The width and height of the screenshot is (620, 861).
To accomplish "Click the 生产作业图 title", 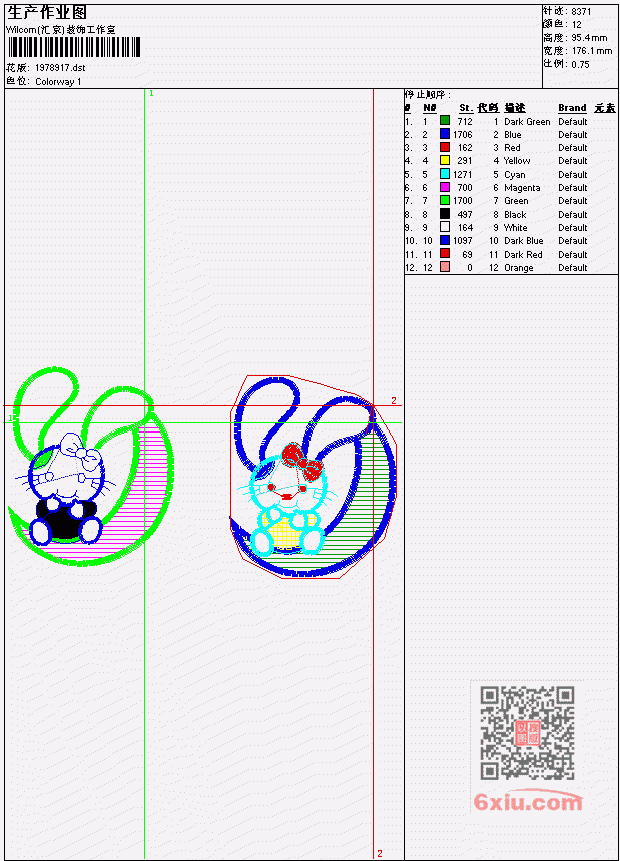I will coord(47,13).
